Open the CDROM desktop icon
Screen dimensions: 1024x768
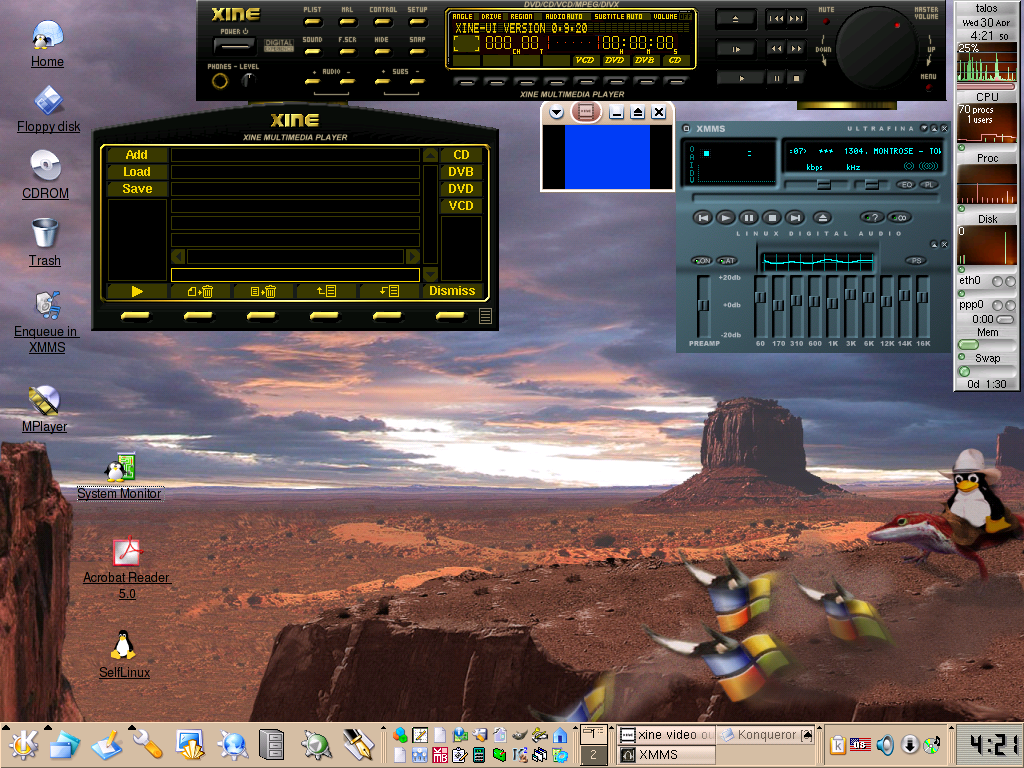tap(45, 175)
